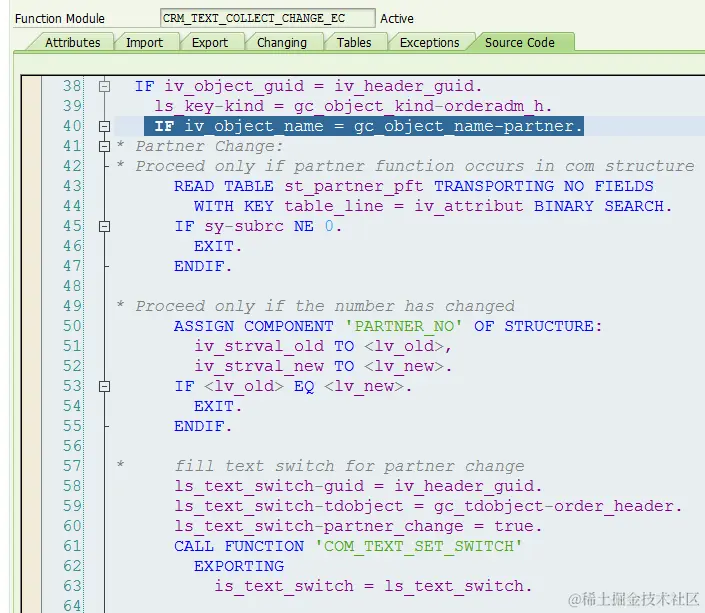The image size is (705, 613).
Task: Click the 'WITH KEY table_line = iv_attribut' line
Action: pyautogui.click(x=433, y=206)
